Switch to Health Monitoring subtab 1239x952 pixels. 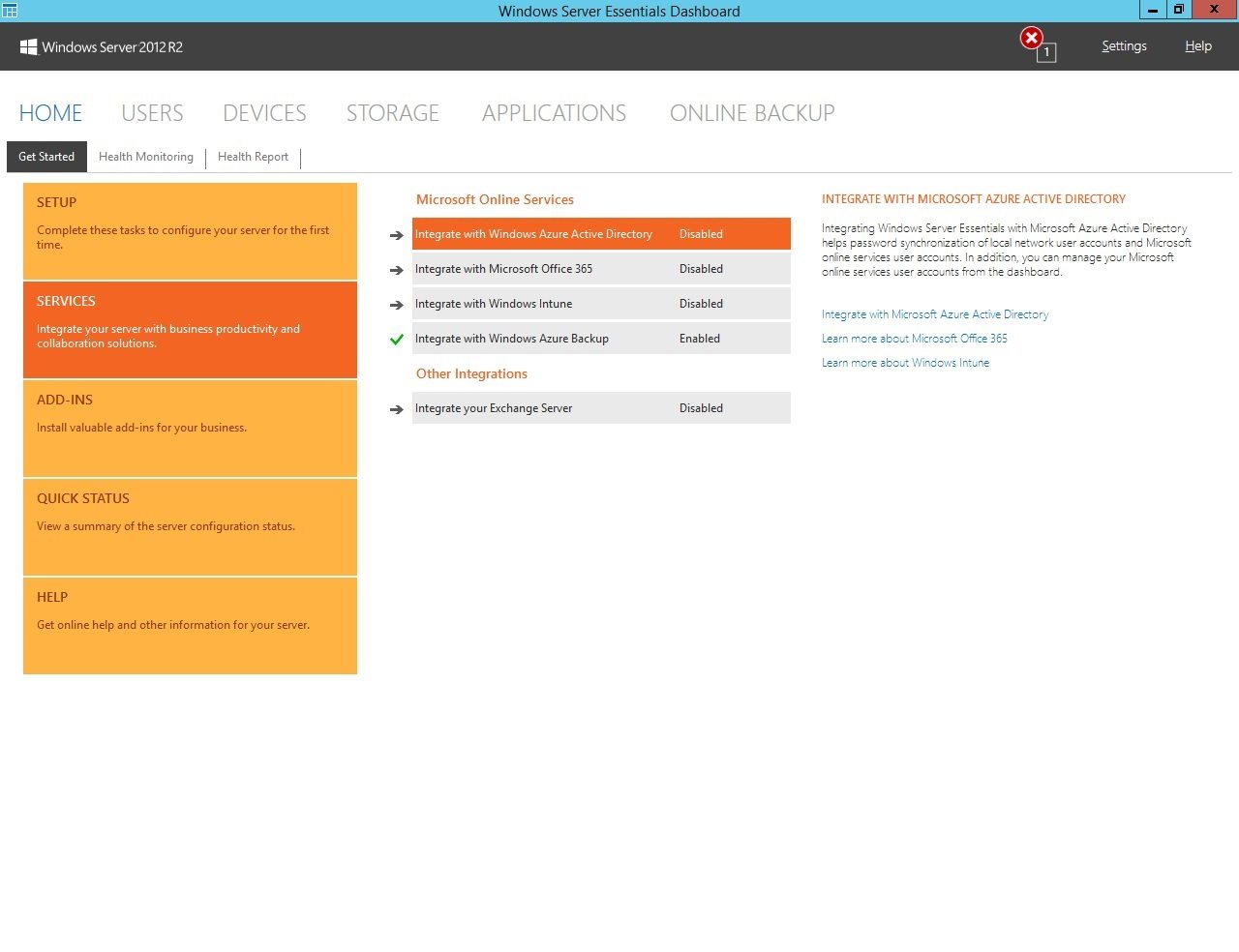pos(146,157)
